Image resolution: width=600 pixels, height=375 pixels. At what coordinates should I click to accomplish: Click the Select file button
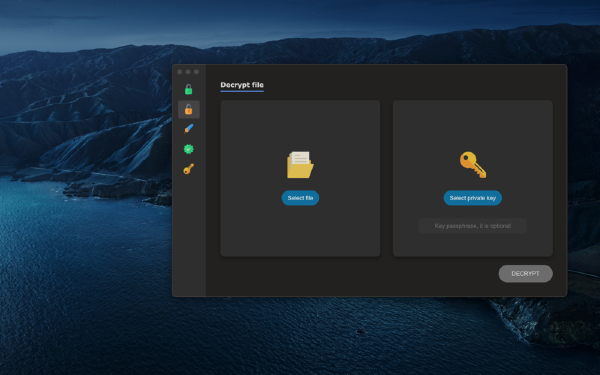300,198
